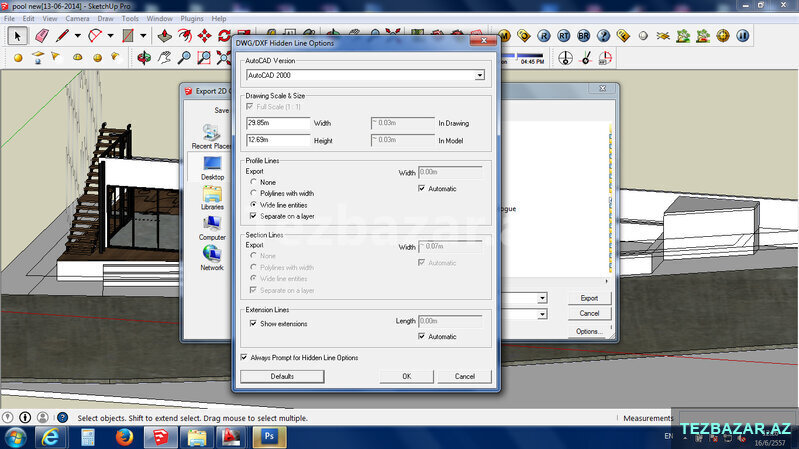Open upper dropdown beside Export button
799x449 pixels.
point(542,298)
